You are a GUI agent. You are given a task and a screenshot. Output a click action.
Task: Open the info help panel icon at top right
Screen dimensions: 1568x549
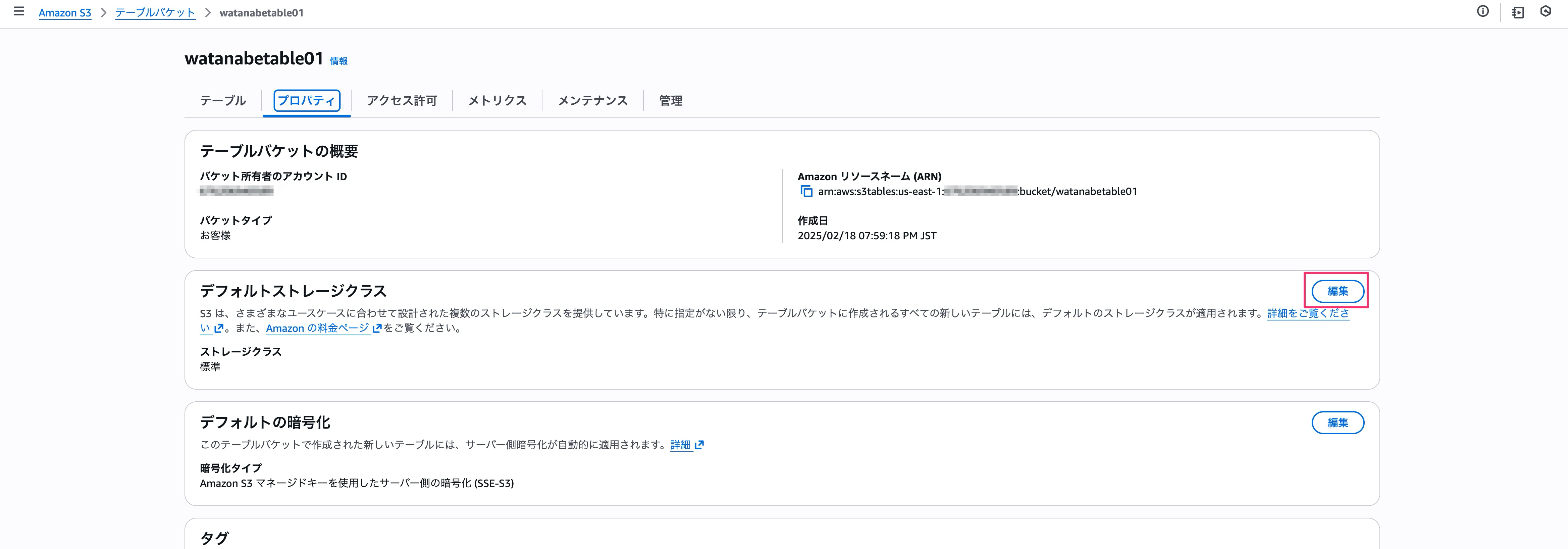(x=1483, y=11)
